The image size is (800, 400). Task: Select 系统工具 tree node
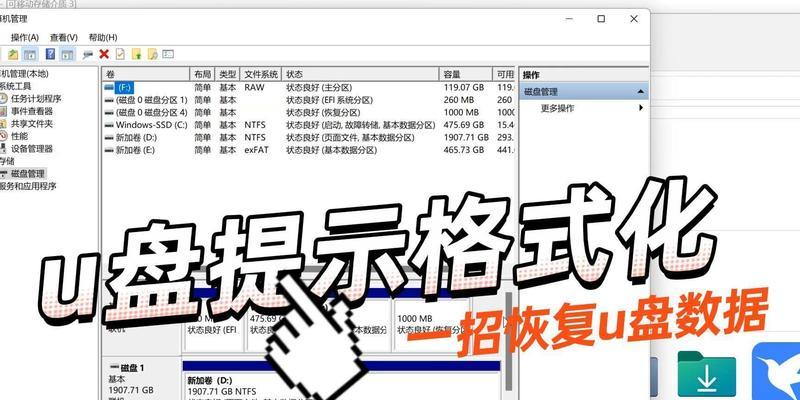click(15, 86)
